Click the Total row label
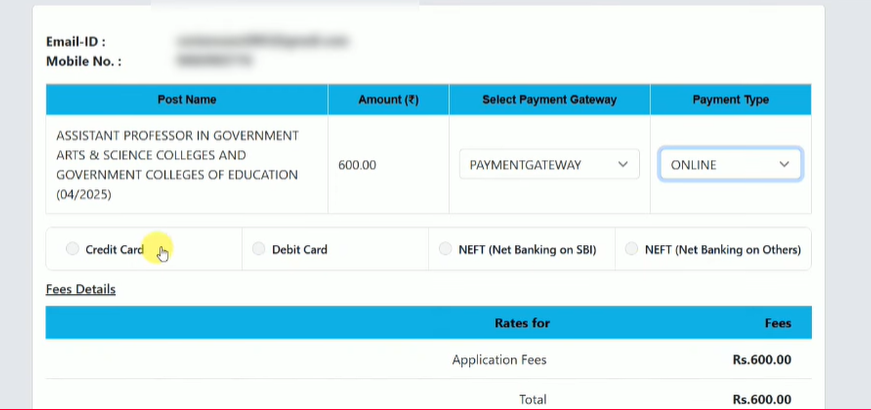Image resolution: width=871 pixels, height=410 pixels. click(532, 399)
